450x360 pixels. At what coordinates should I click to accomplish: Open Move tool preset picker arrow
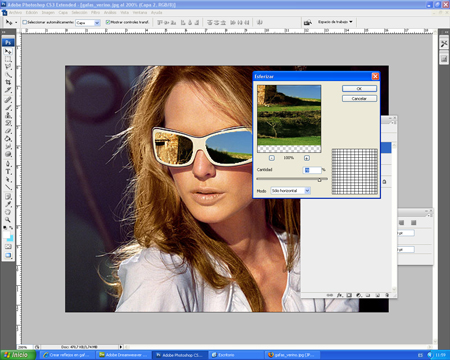(16, 23)
